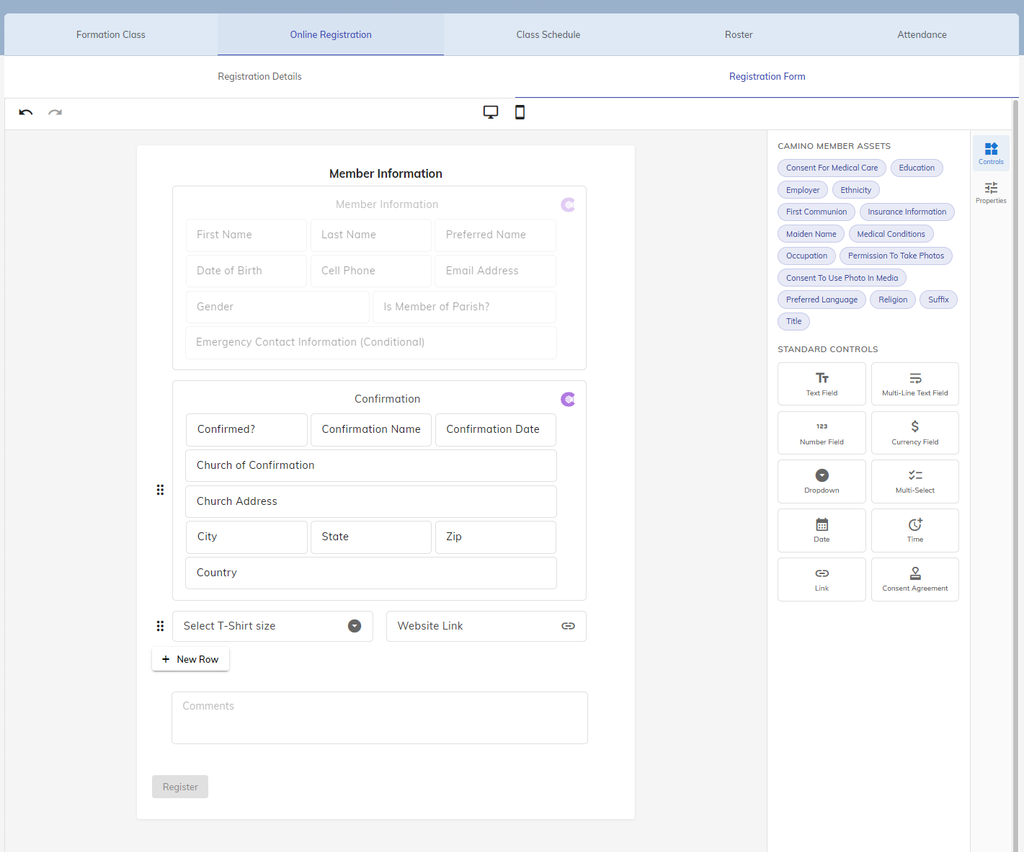Add the First Communion asset chip
This screenshot has width=1024, height=852.
[x=816, y=212]
